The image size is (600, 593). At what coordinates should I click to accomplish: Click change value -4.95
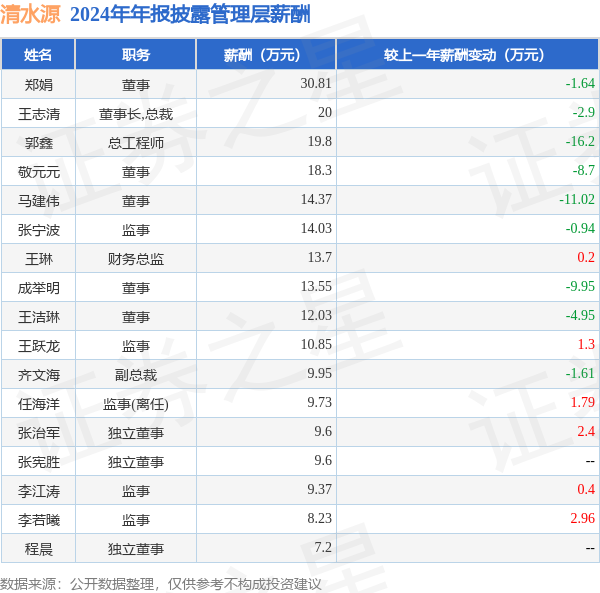coord(580,316)
